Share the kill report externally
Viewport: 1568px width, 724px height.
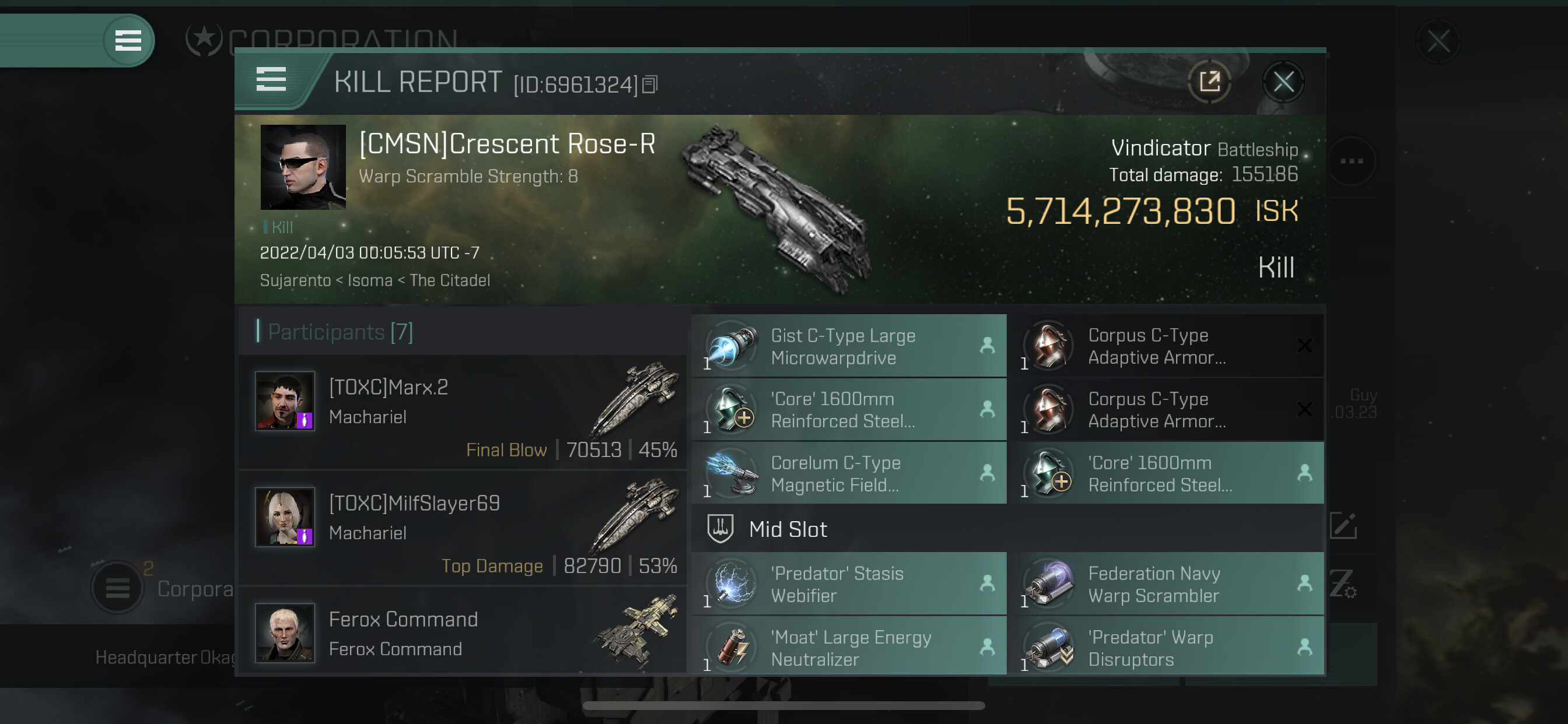click(1209, 82)
